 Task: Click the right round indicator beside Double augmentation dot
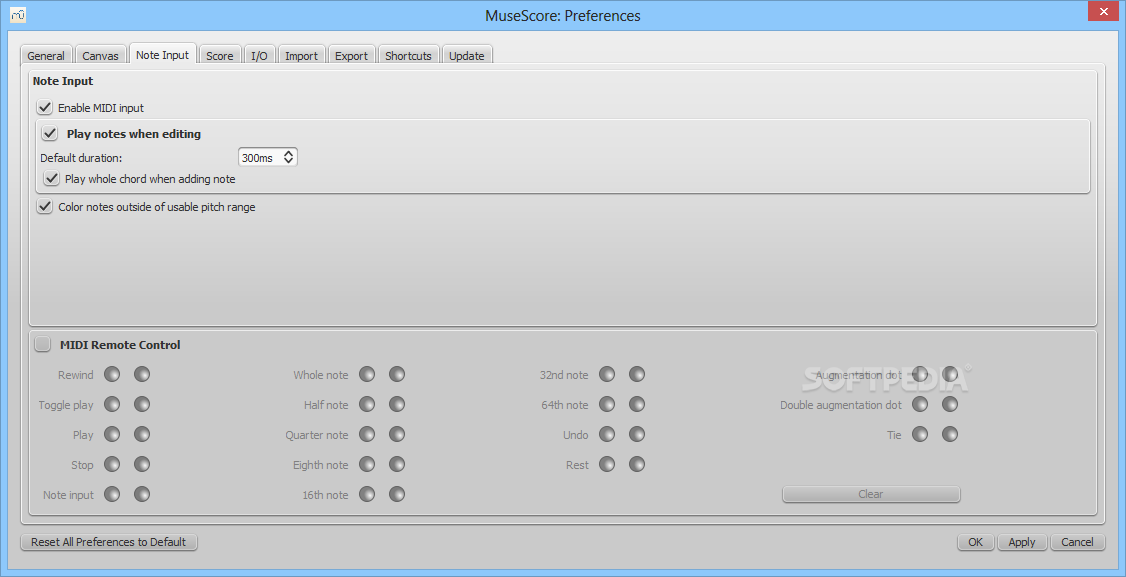[950, 405]
